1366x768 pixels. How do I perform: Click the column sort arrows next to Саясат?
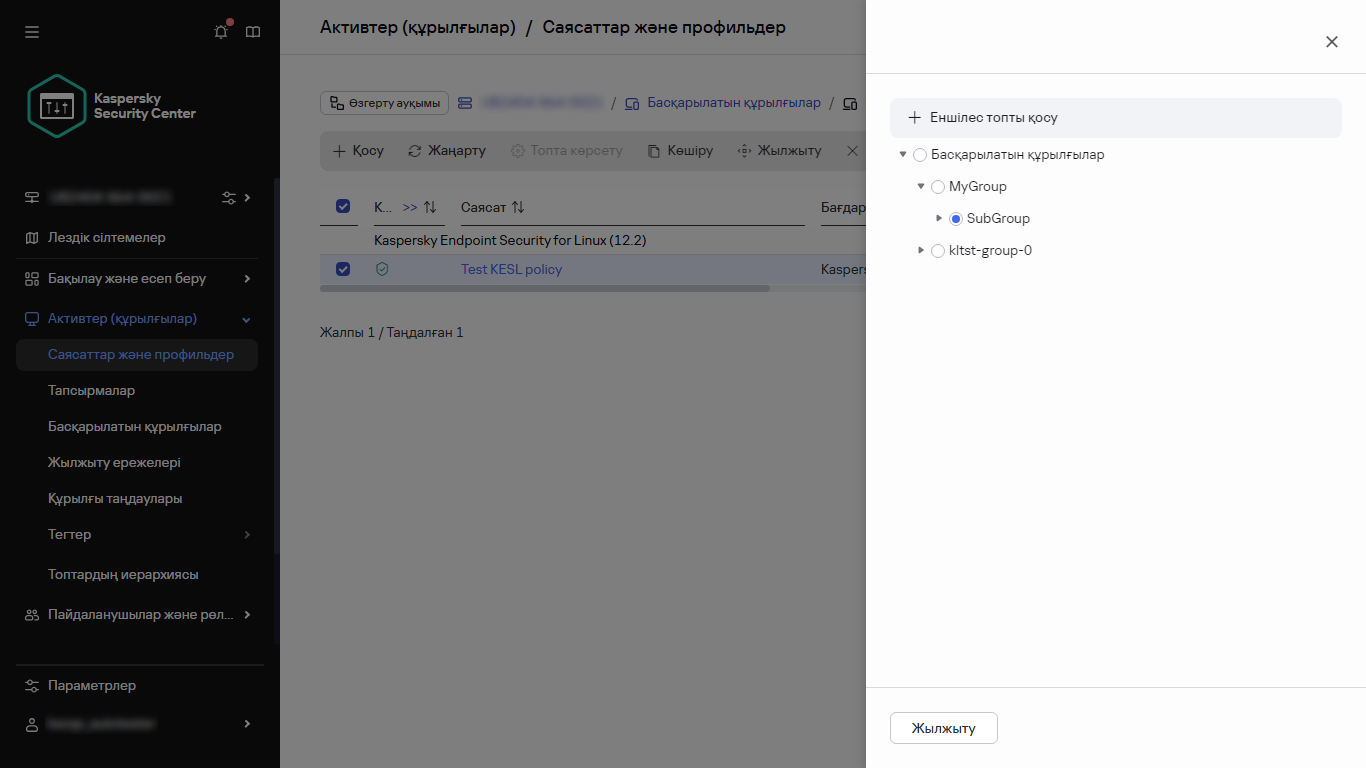tap(518, 207)
